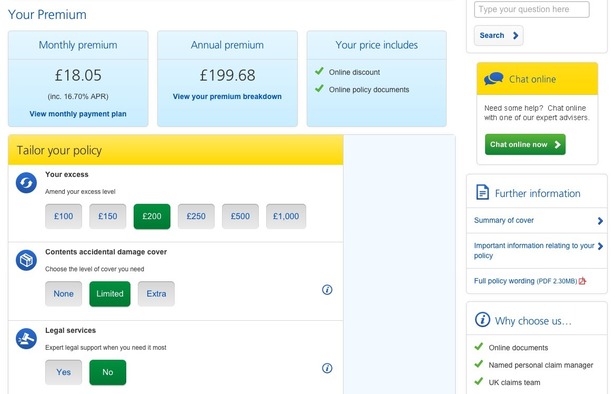
Task: Click the Your excess circular arrows icon
Action: [26, 183]
